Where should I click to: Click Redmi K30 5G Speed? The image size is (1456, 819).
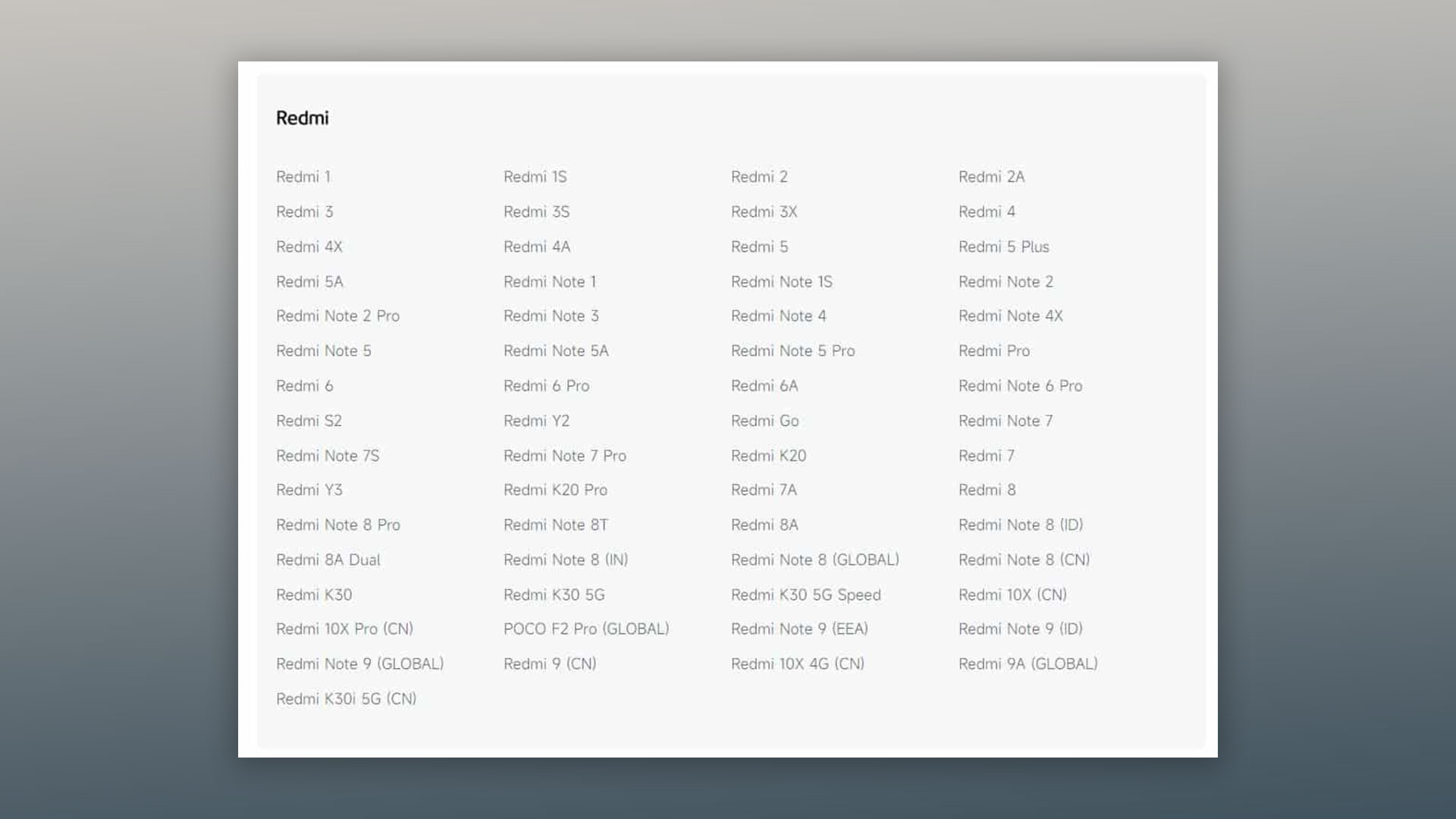[806, 595]
